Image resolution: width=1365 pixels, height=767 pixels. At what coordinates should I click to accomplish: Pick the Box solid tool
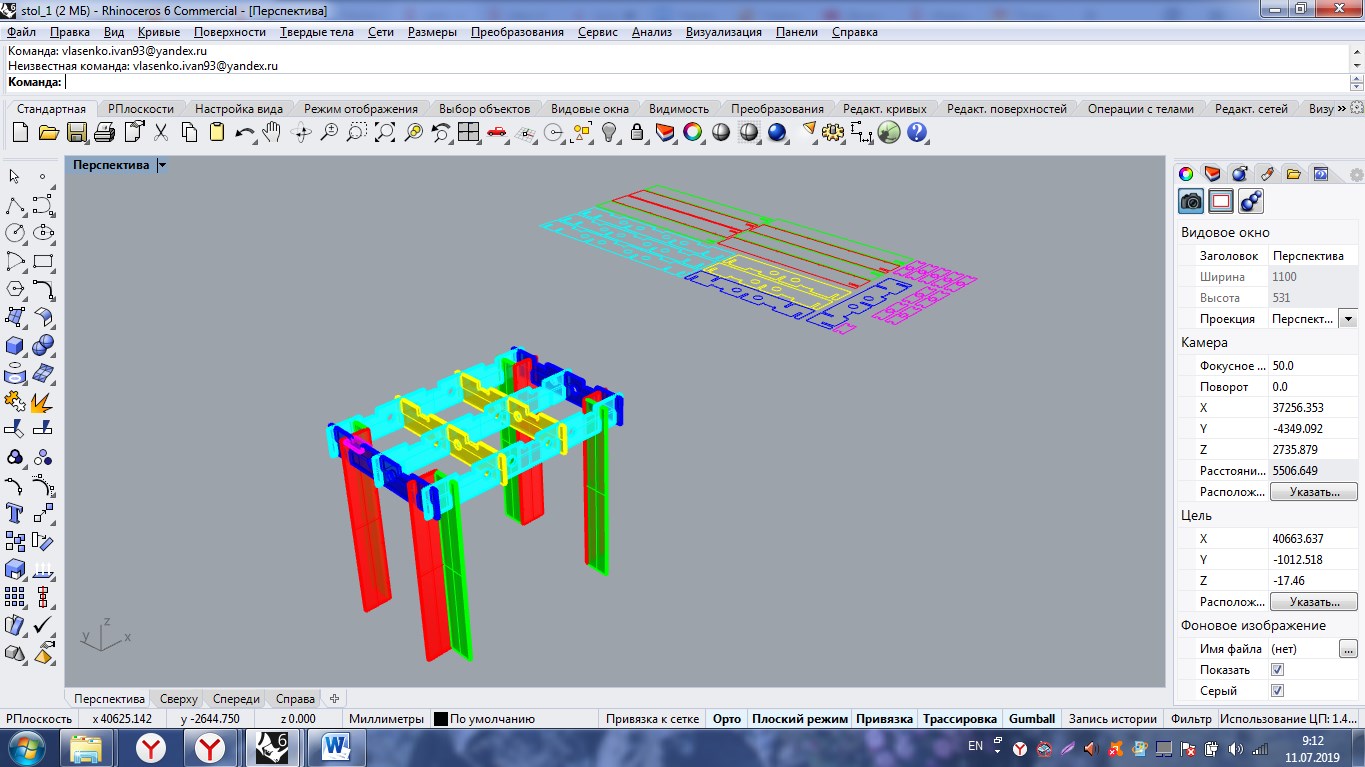[15, 345]
